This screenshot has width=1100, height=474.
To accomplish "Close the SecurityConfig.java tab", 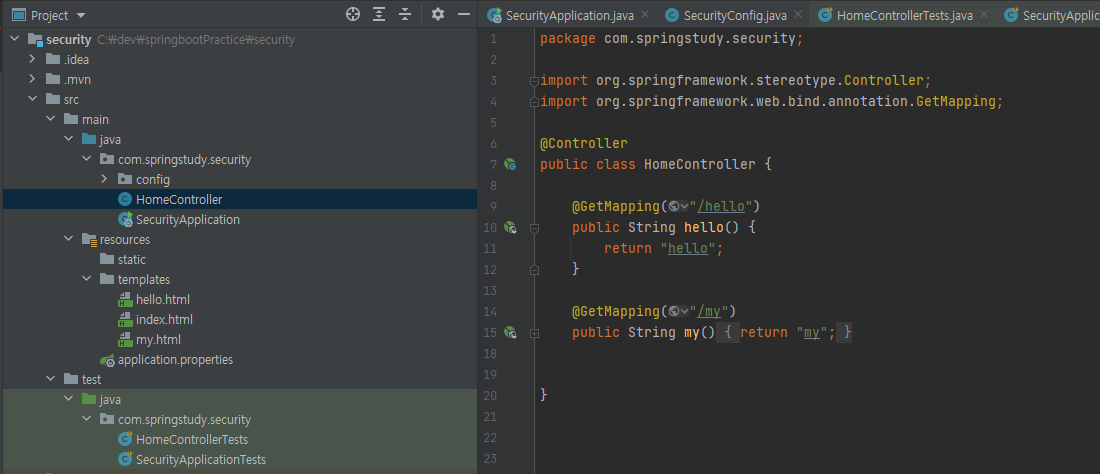I will click(797, 14).
